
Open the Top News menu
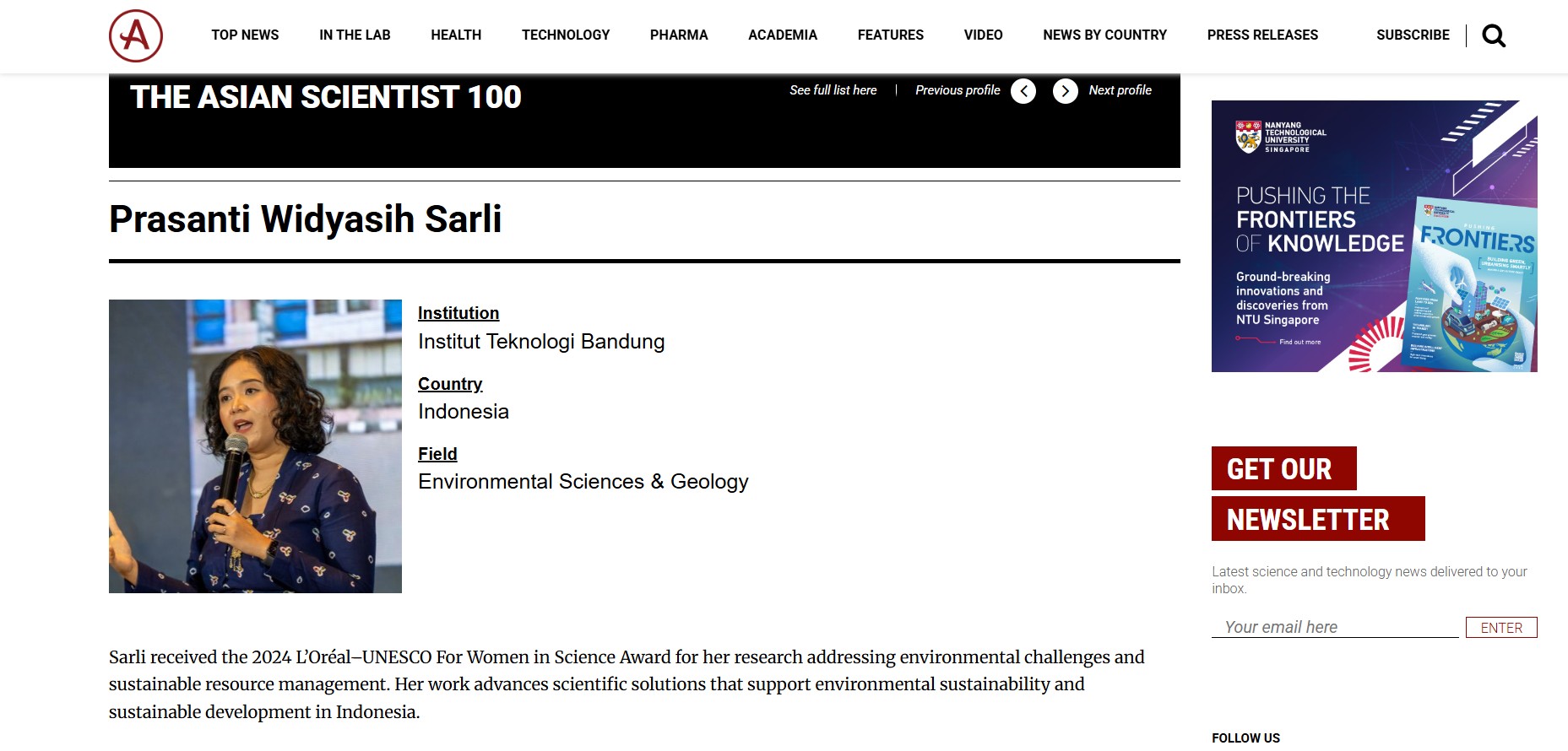click(245, 35)
